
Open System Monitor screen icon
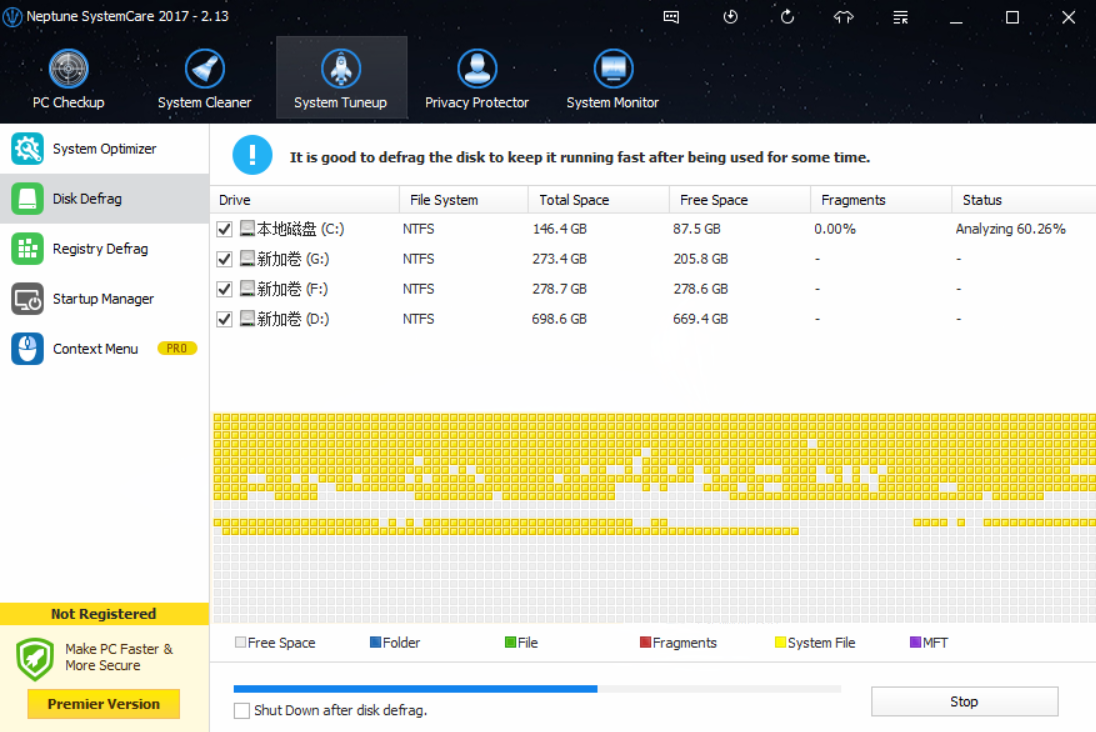pyautogui.click(x=613, y=69)
